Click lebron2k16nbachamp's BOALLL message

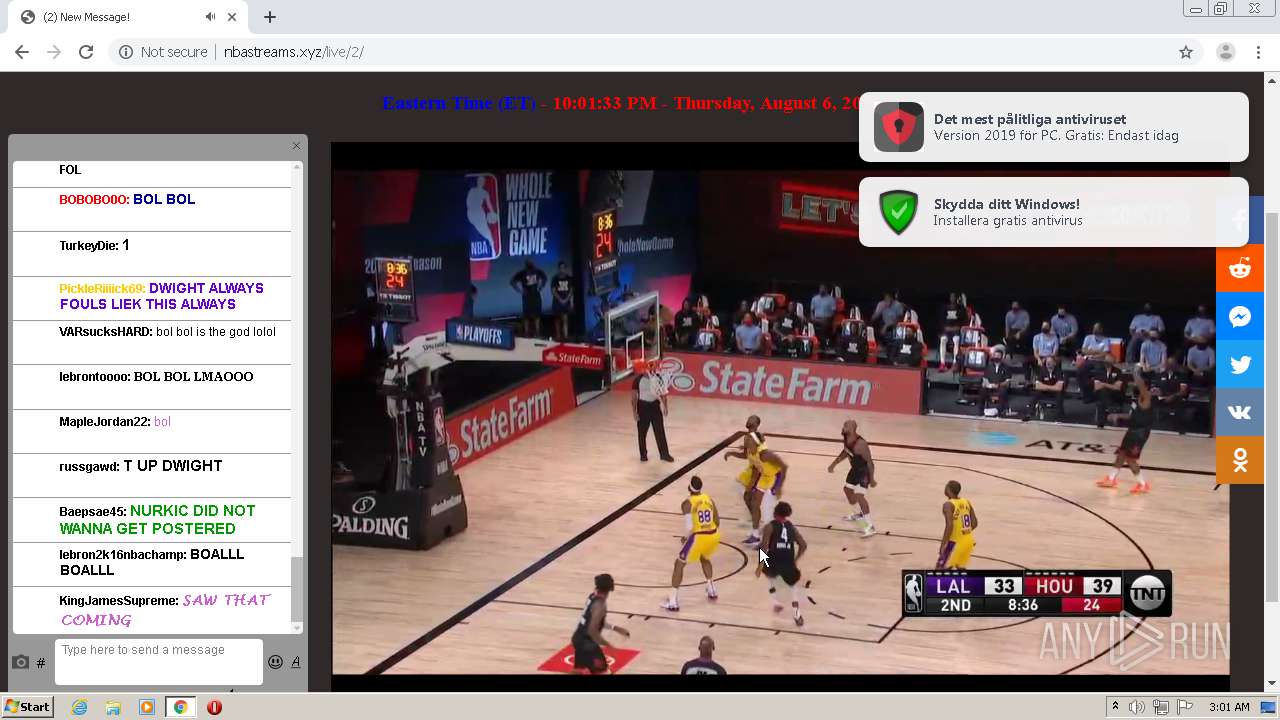(x=151, y=562)
